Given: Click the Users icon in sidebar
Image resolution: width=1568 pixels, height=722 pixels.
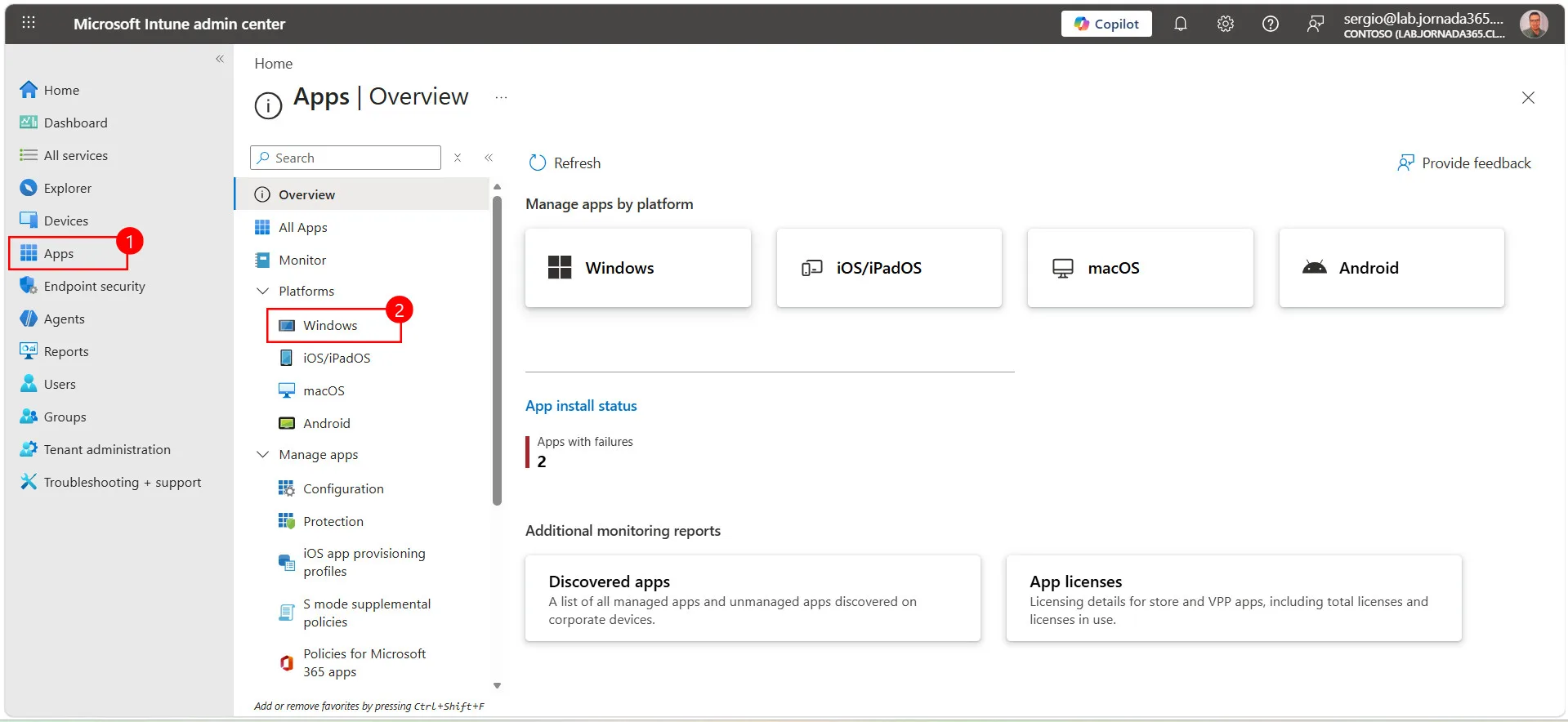Looking at the screenshot, I should click(29, 384).
